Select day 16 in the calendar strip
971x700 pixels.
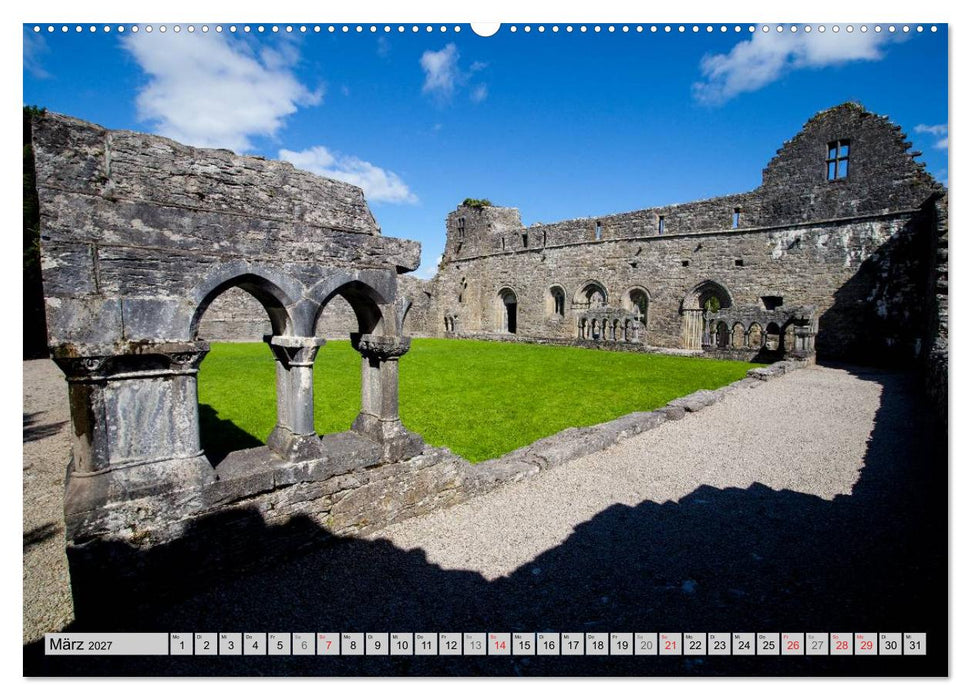click(x=548, y=644)
